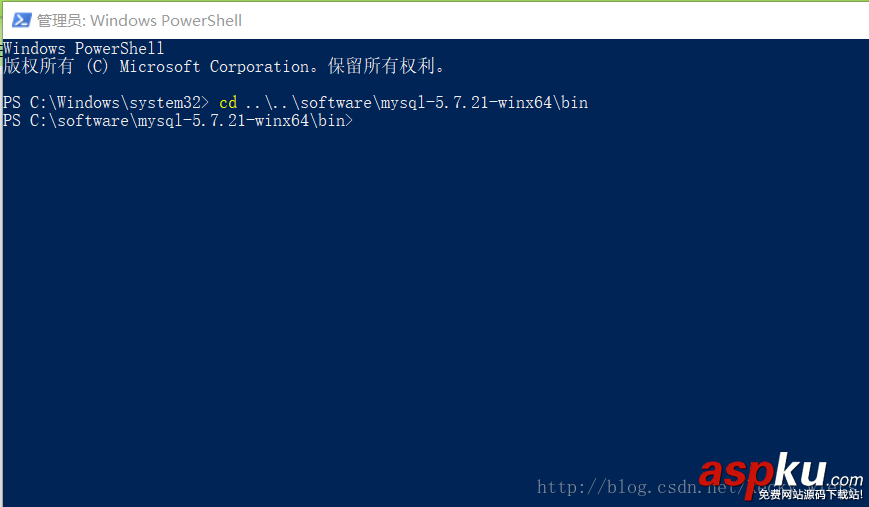This screenshot has width=869, height=507.
Task: Click the 'PS C:\Windows\system32>' prompt
Action: coord(106,103)
